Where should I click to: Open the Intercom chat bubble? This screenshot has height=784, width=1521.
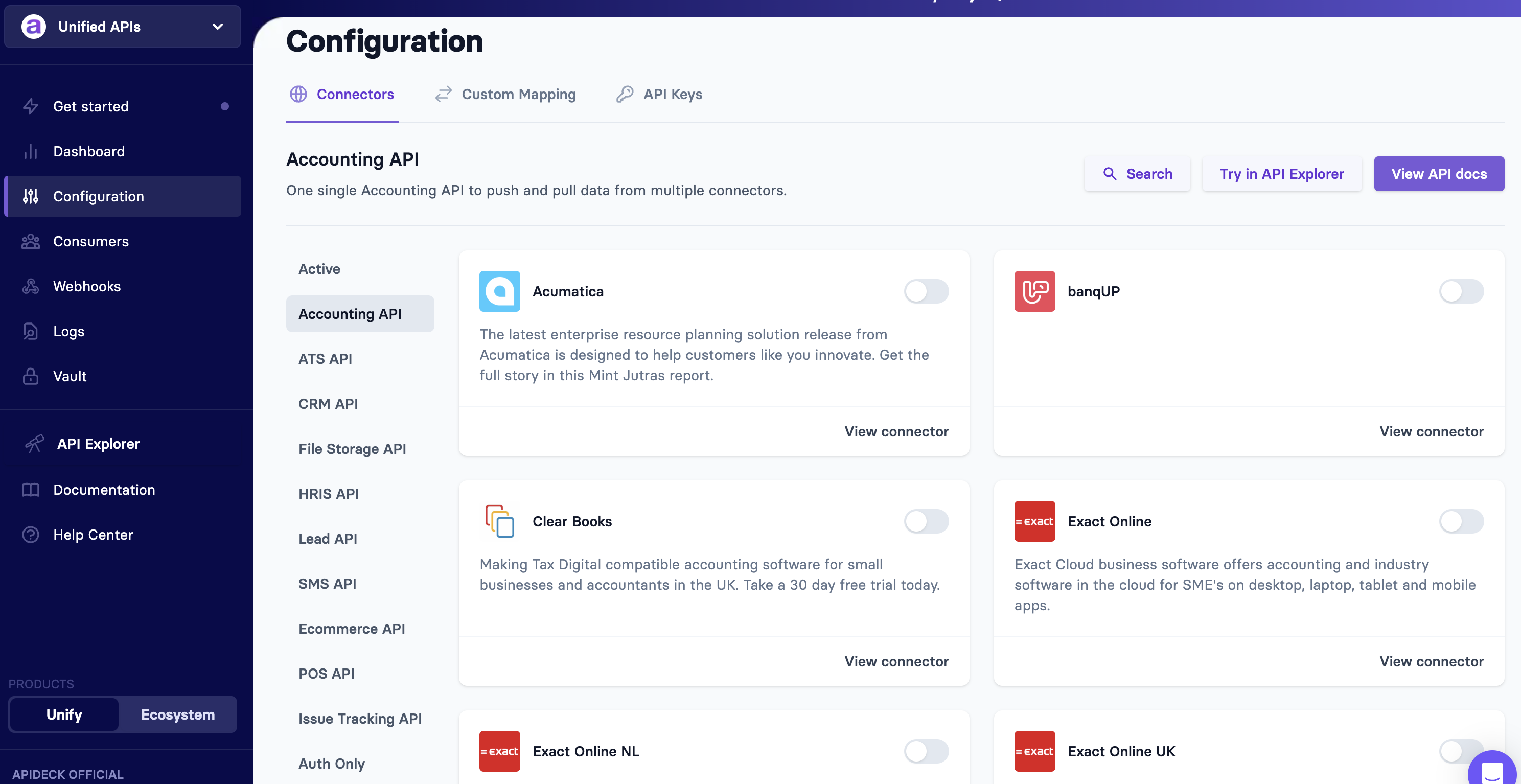[1493, 770]
